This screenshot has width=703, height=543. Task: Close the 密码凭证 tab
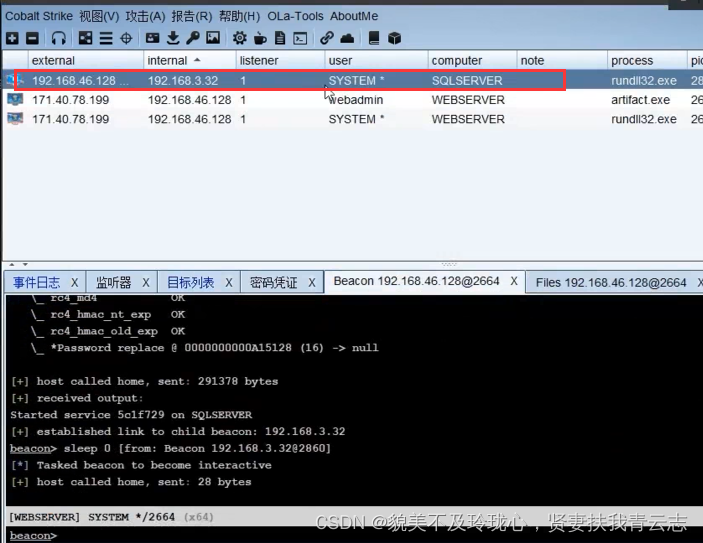pos(312,282)
